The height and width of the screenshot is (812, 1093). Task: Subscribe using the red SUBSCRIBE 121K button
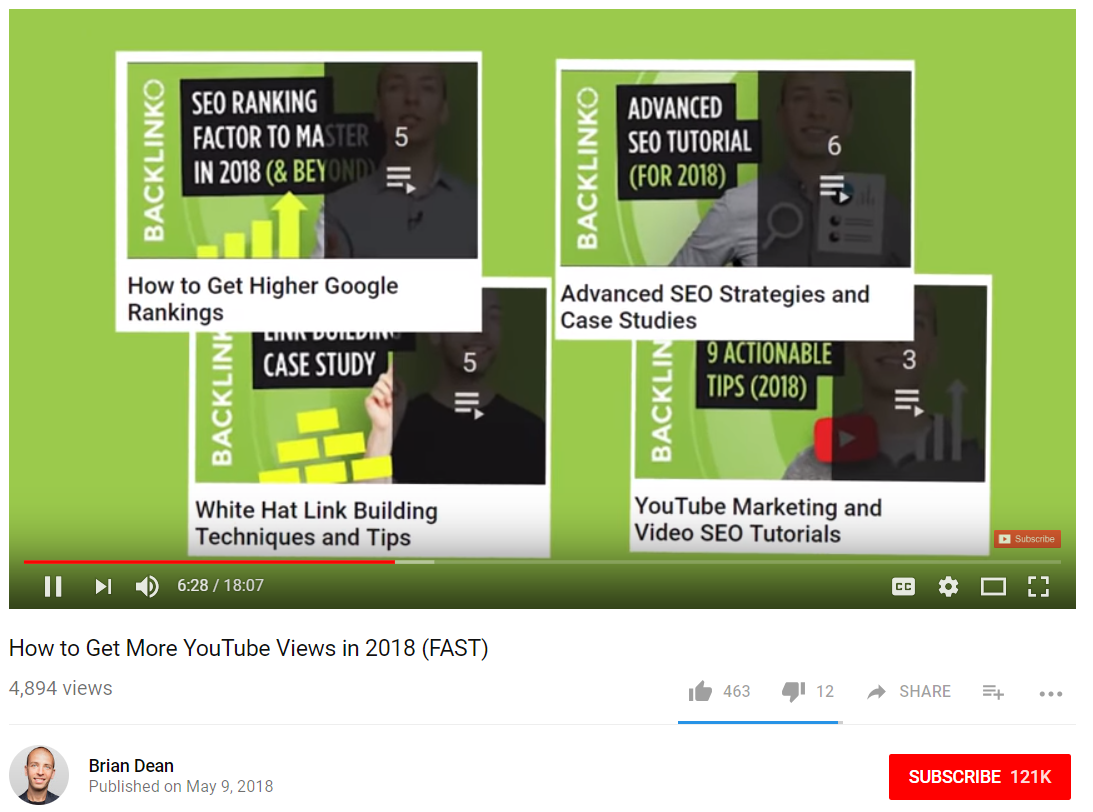(x=979, y=776)
